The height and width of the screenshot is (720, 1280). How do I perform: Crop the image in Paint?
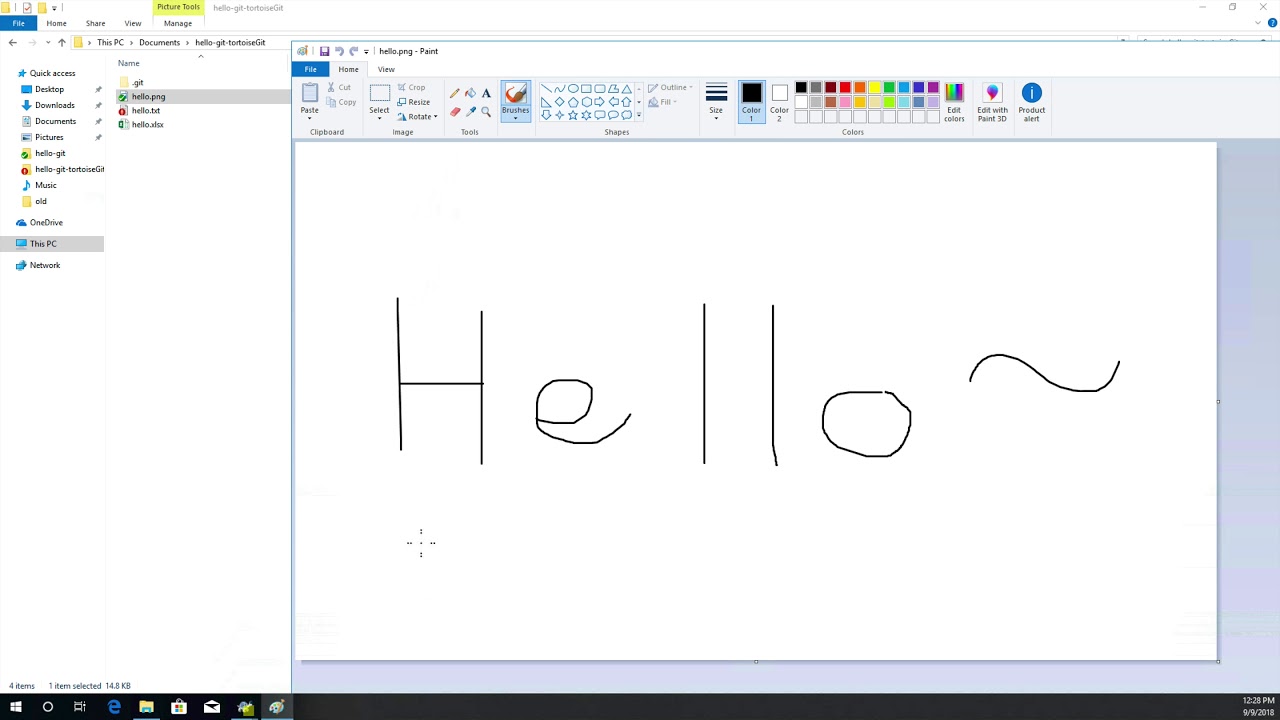[x=411, y=88]
